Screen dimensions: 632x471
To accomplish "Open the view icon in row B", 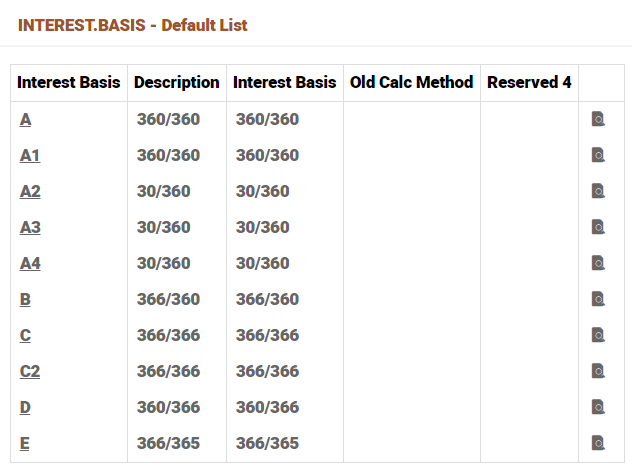I will 598,299.
